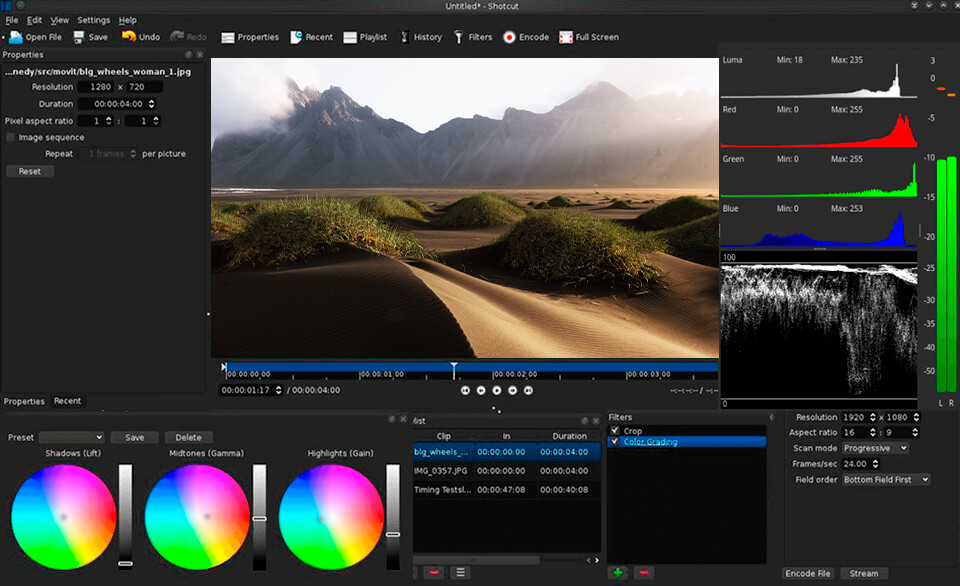This screenshot has width=960, height=586.
Task: Open the Scan mode dropdown
Action: (x=875, y=448)
